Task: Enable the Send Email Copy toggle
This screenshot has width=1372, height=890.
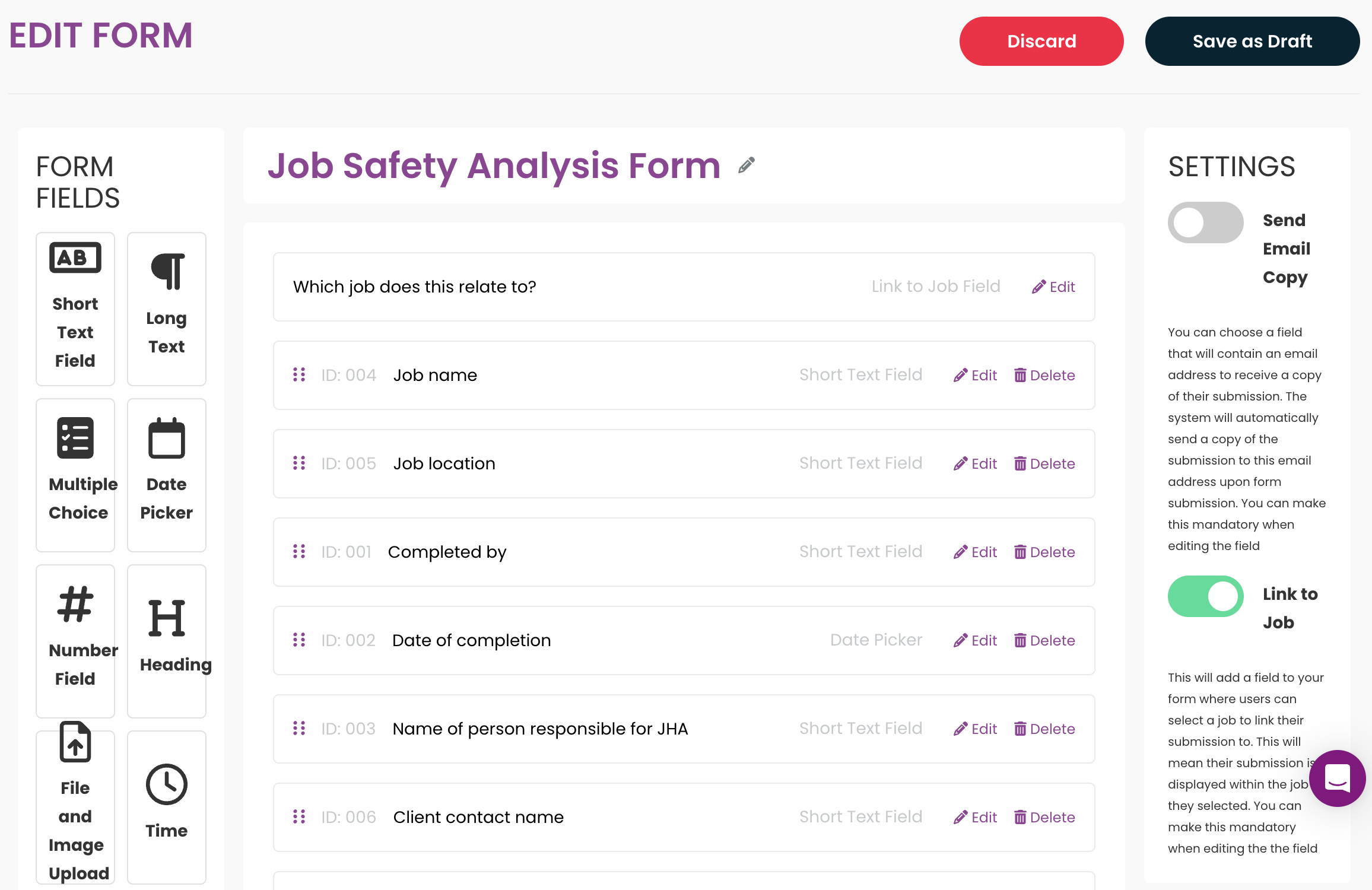Action: 1205,223
